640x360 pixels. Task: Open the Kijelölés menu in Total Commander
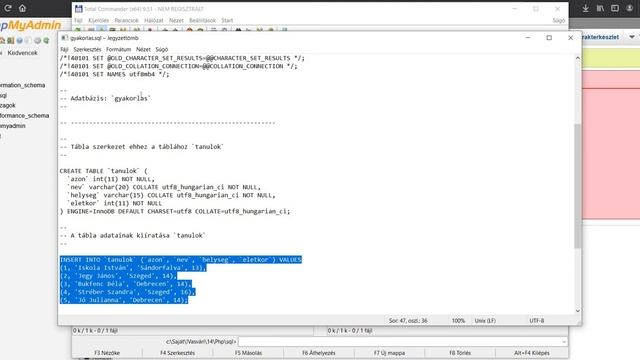[98, 20]
